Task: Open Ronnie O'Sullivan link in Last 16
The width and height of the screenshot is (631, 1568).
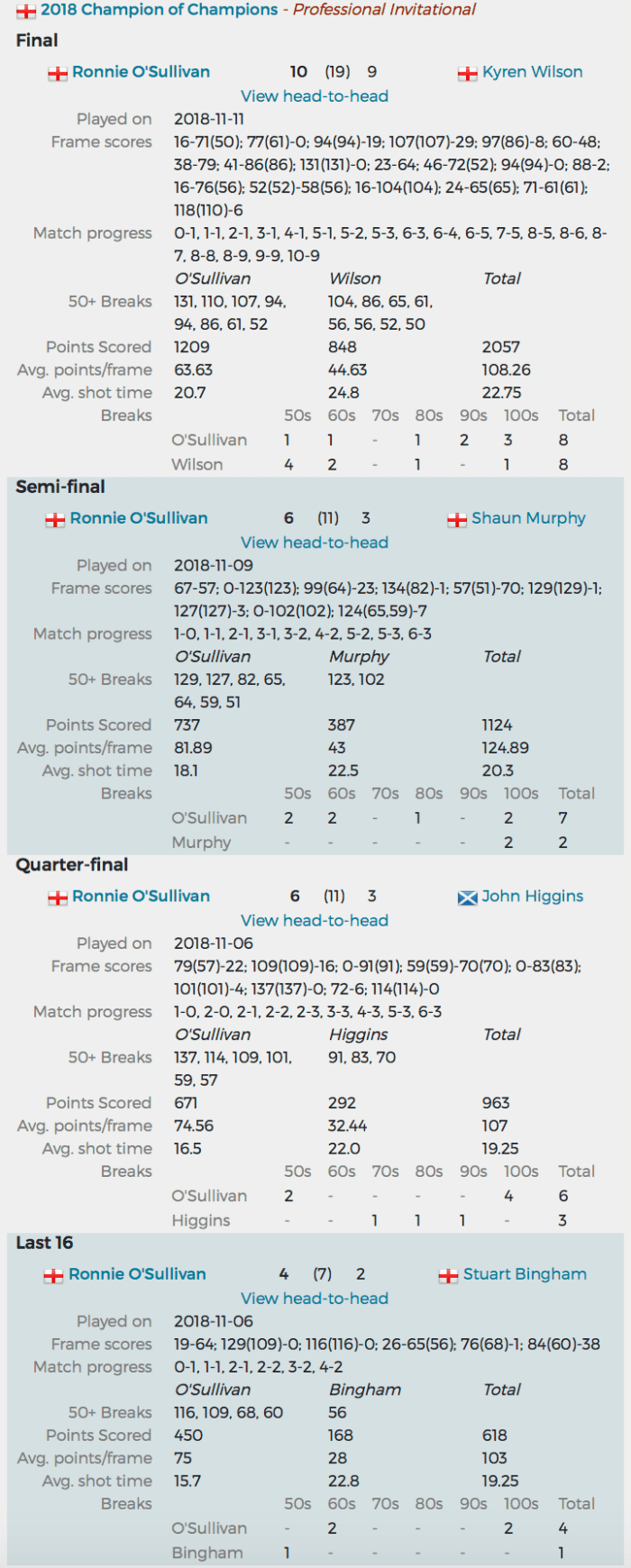Action: click(x=137, y=1274)
